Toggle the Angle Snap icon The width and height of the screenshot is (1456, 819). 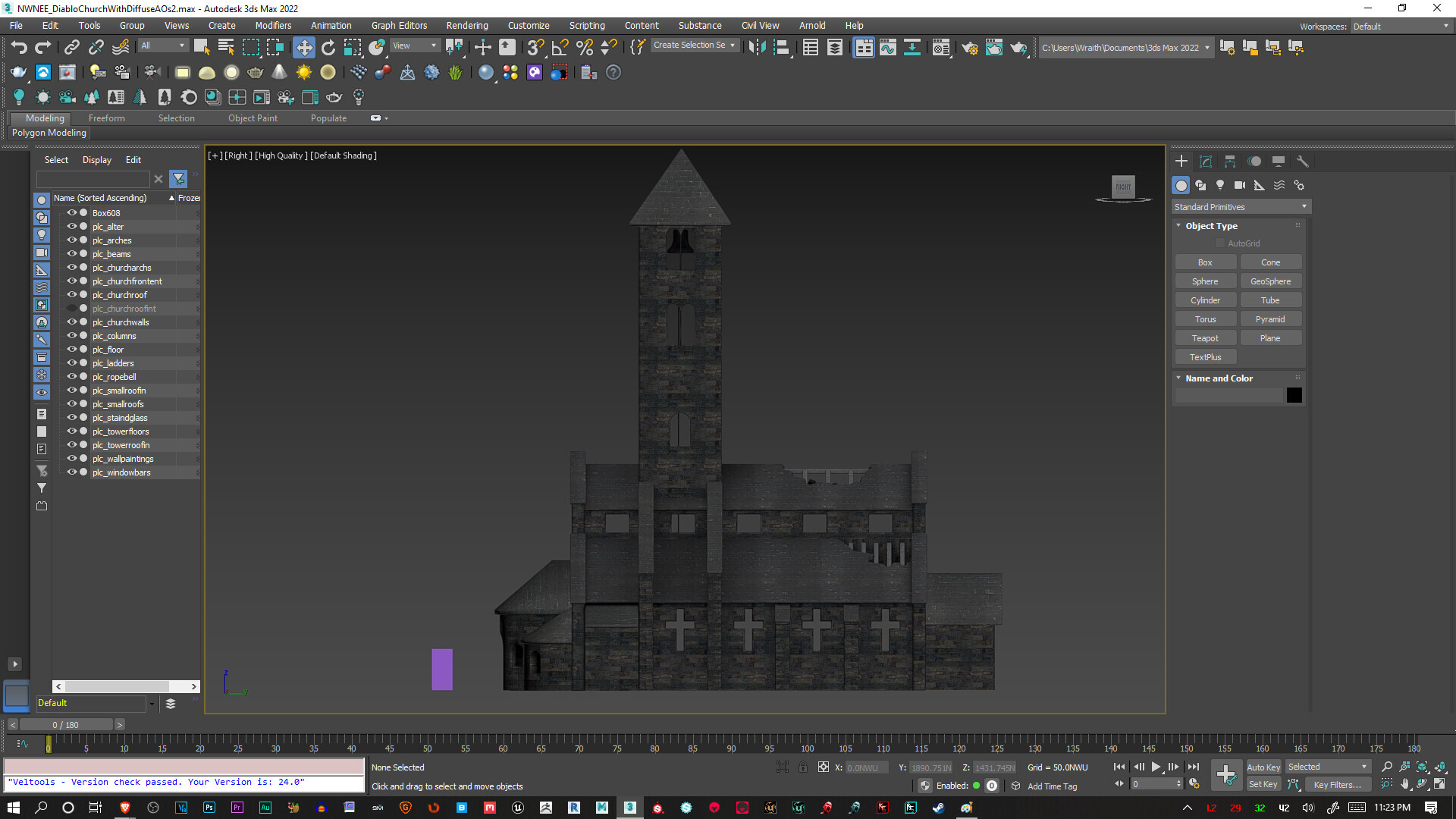click(x=560, y=48)
